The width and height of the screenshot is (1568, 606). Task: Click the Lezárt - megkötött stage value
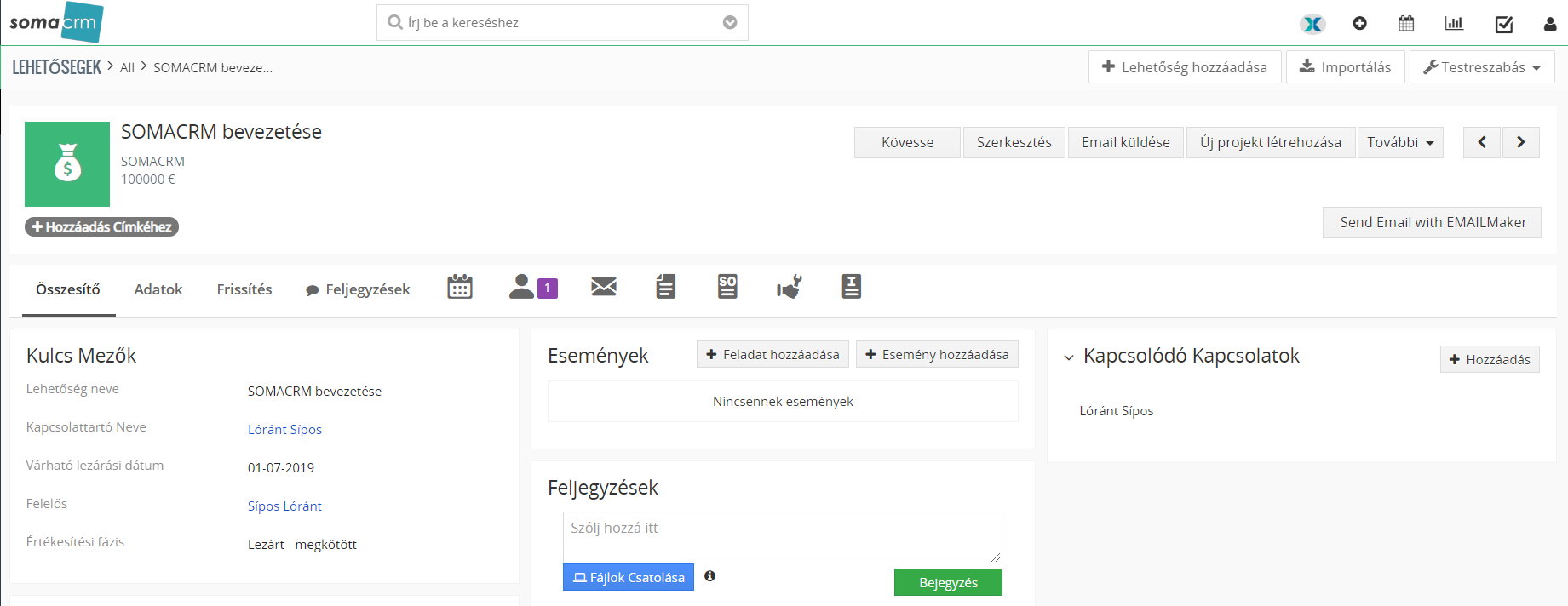click(x=302, y=544)
